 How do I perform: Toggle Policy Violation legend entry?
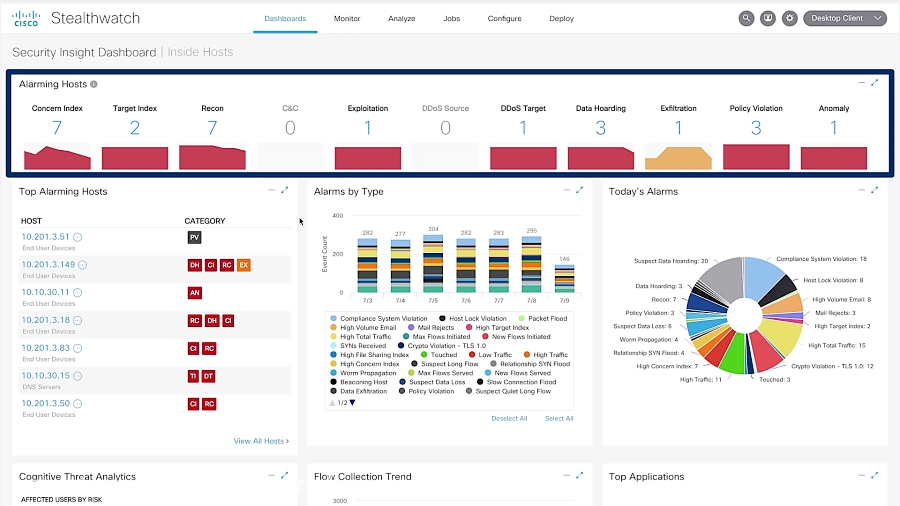[x=426, y=391]
